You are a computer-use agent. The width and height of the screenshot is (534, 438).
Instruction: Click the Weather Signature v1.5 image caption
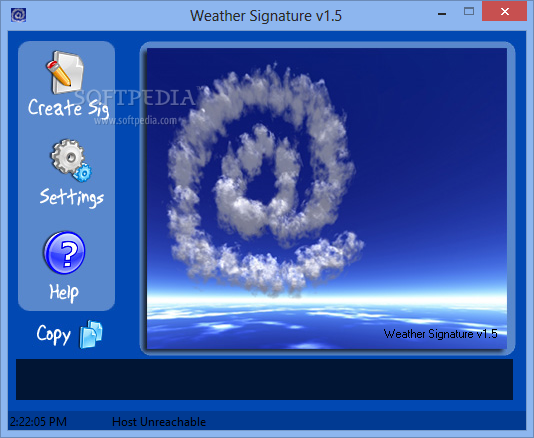coord(440,334)
